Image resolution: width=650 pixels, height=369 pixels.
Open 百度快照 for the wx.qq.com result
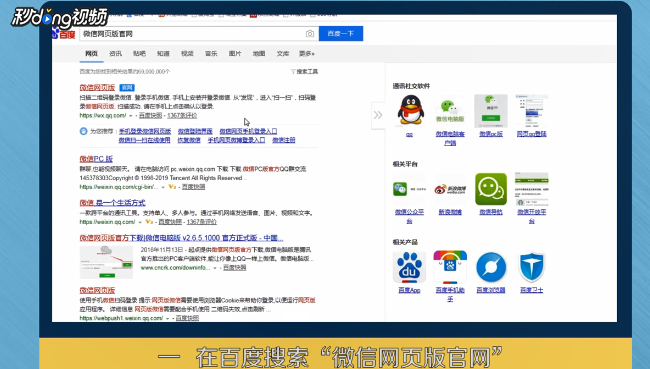tap(150, 116)
